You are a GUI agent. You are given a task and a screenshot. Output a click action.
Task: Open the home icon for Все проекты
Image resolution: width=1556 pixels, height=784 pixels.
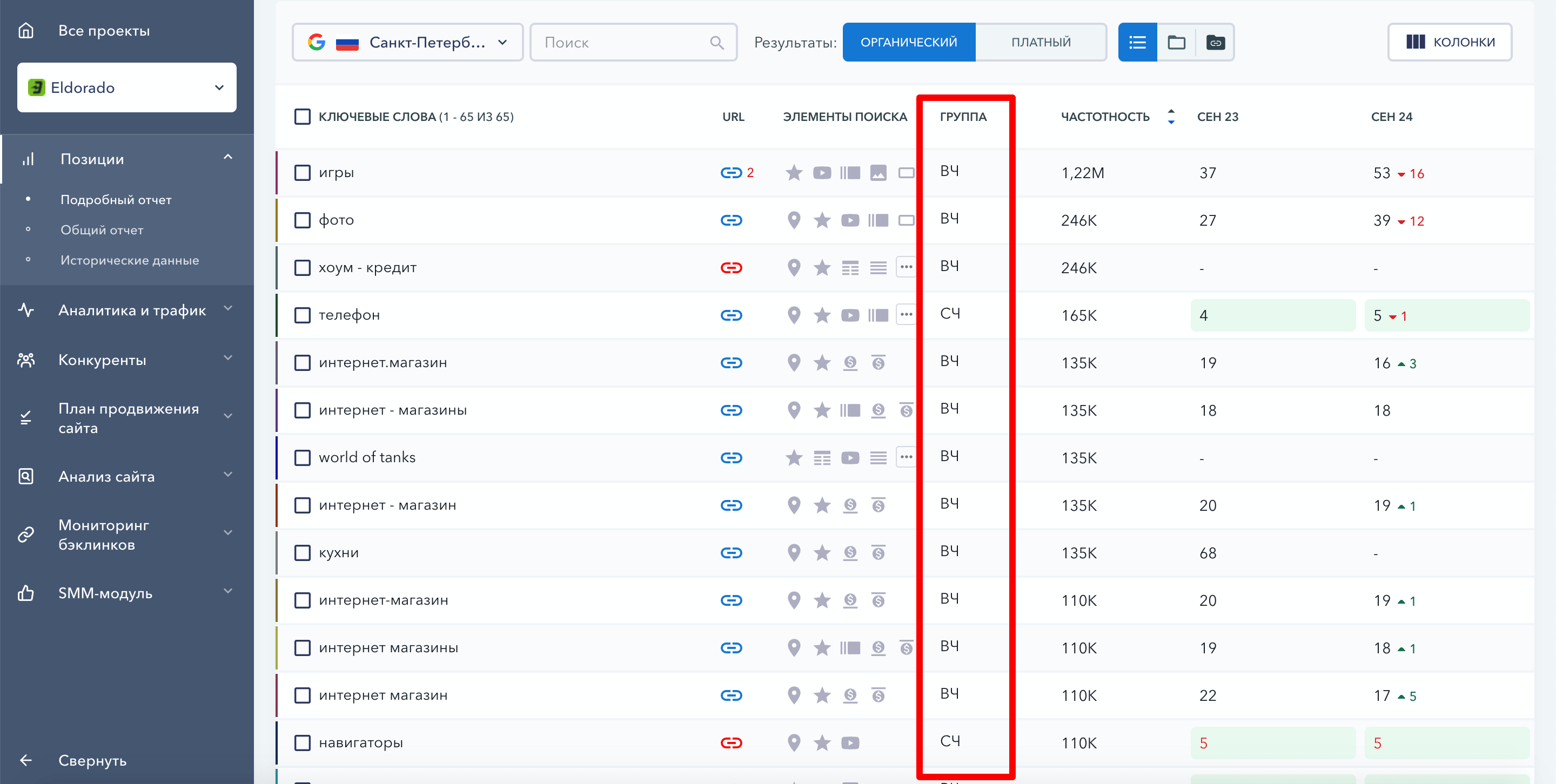[x=26, y=30]
